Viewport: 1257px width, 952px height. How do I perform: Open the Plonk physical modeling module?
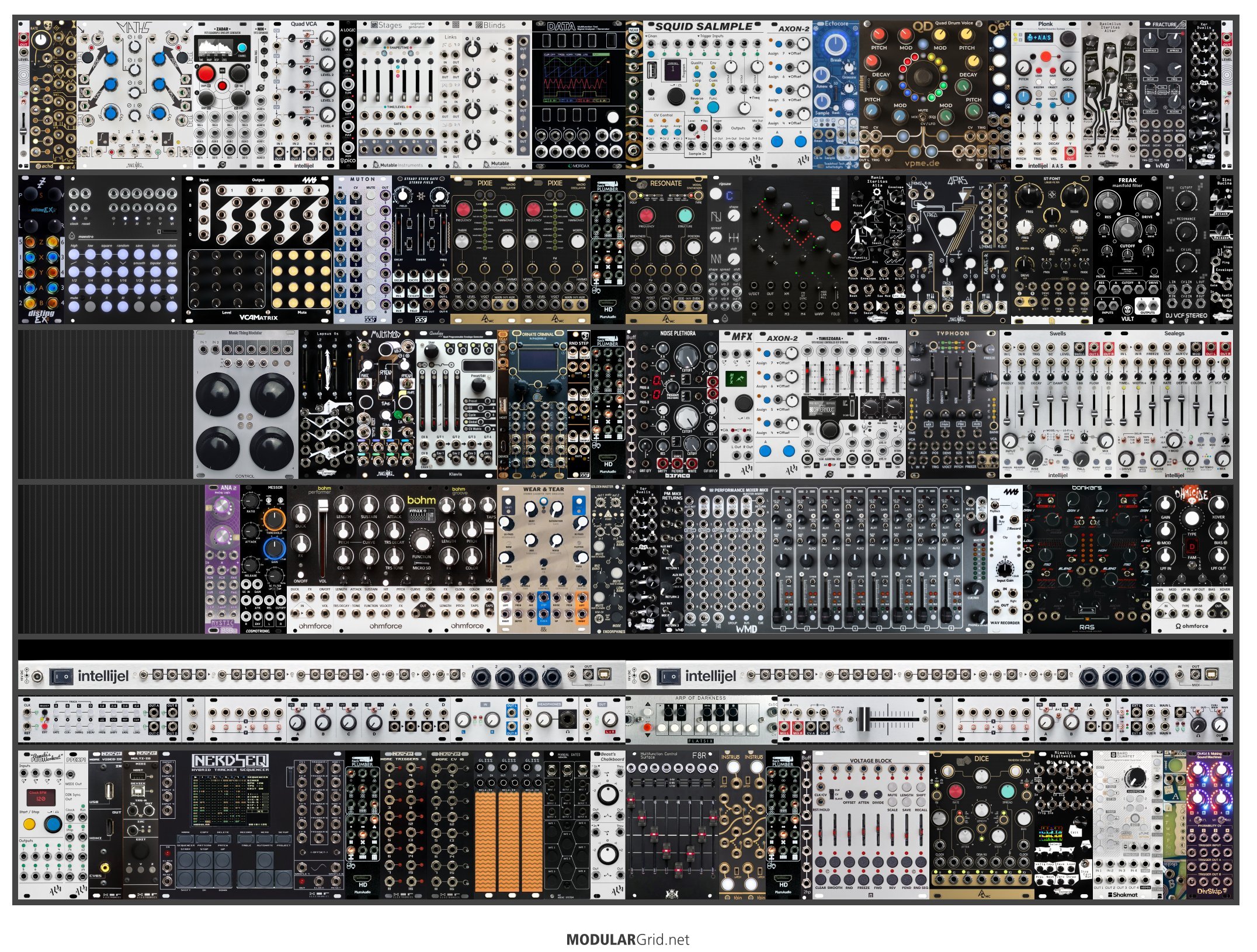click(x=1046, y=95)
